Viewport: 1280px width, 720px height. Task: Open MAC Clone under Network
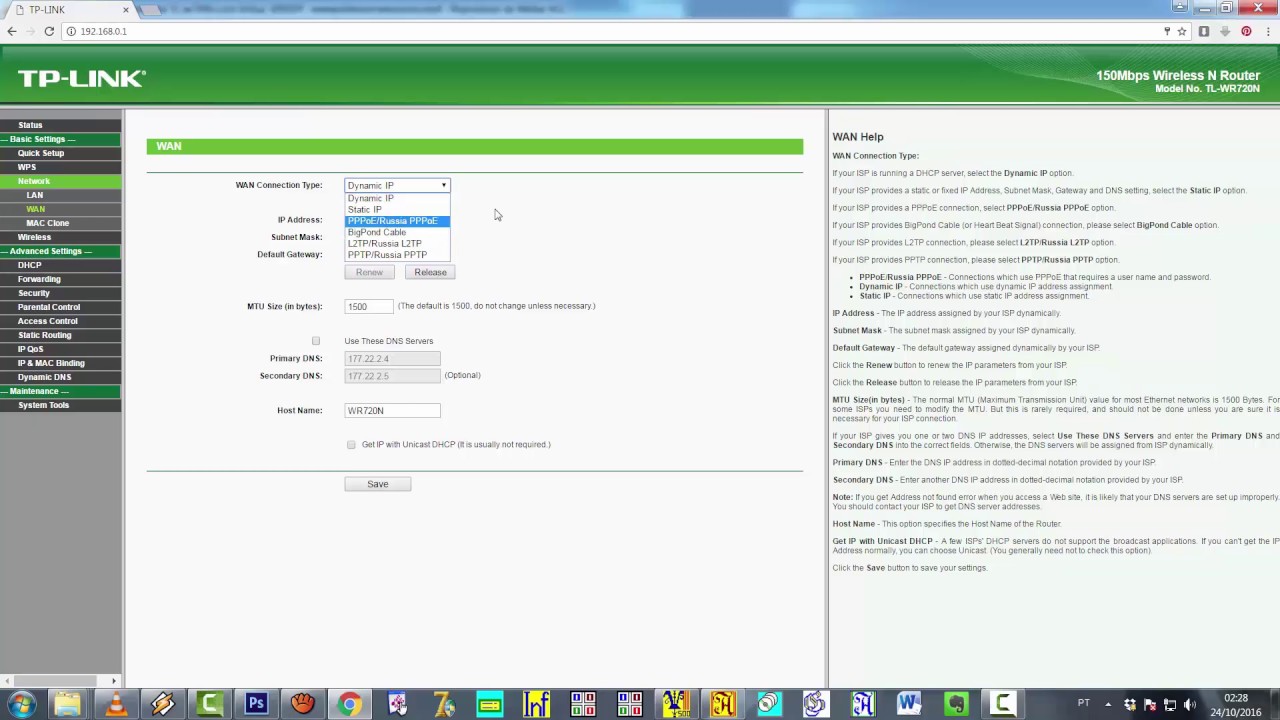pos(47,223)
